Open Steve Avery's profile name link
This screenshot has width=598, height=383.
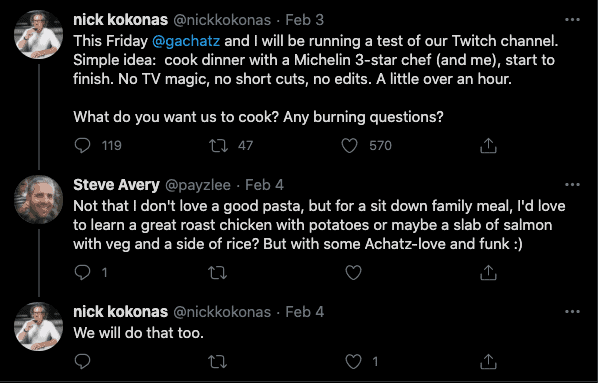coord(116,185)
